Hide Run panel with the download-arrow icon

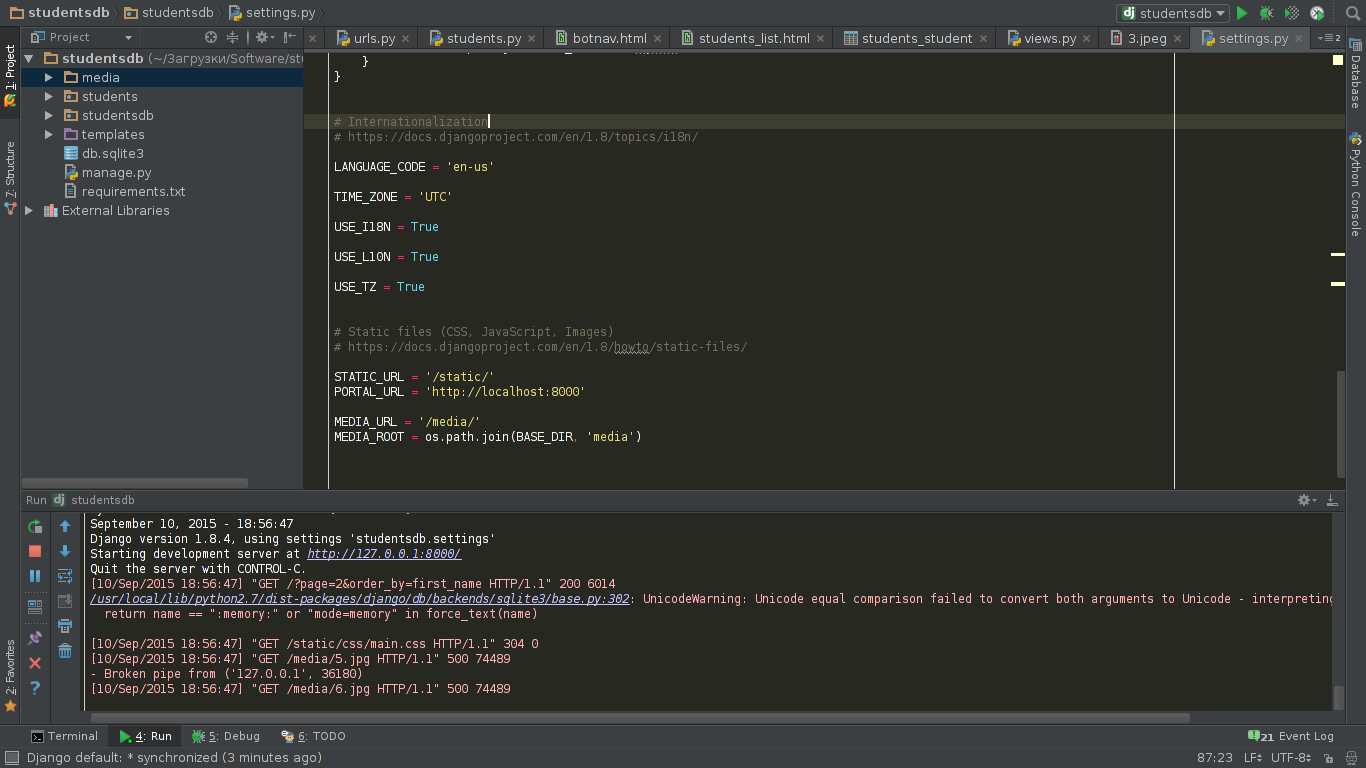pyautogui.click(x=1332, y=500)
